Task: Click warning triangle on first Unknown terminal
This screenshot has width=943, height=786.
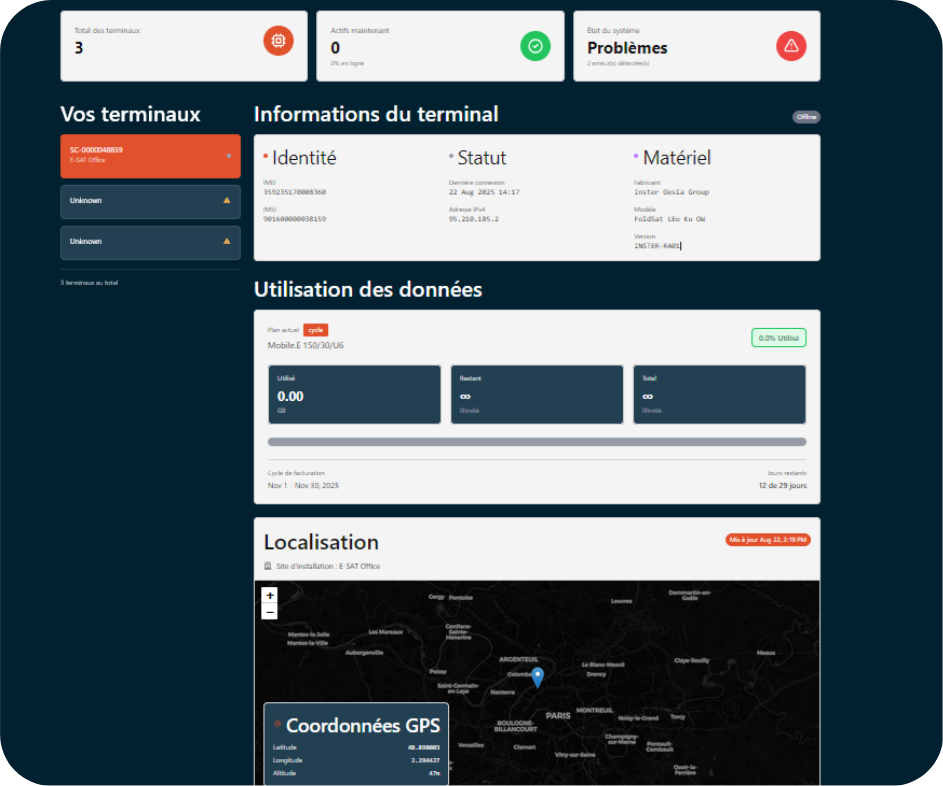Action: pyautogui.click(x=227, y=201)
